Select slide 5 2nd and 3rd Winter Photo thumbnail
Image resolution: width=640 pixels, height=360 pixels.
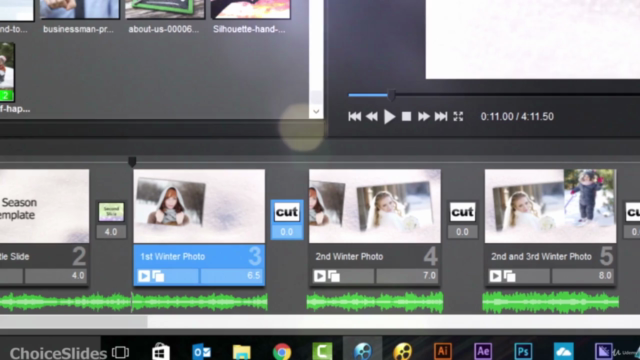click(x=550, y=206)
